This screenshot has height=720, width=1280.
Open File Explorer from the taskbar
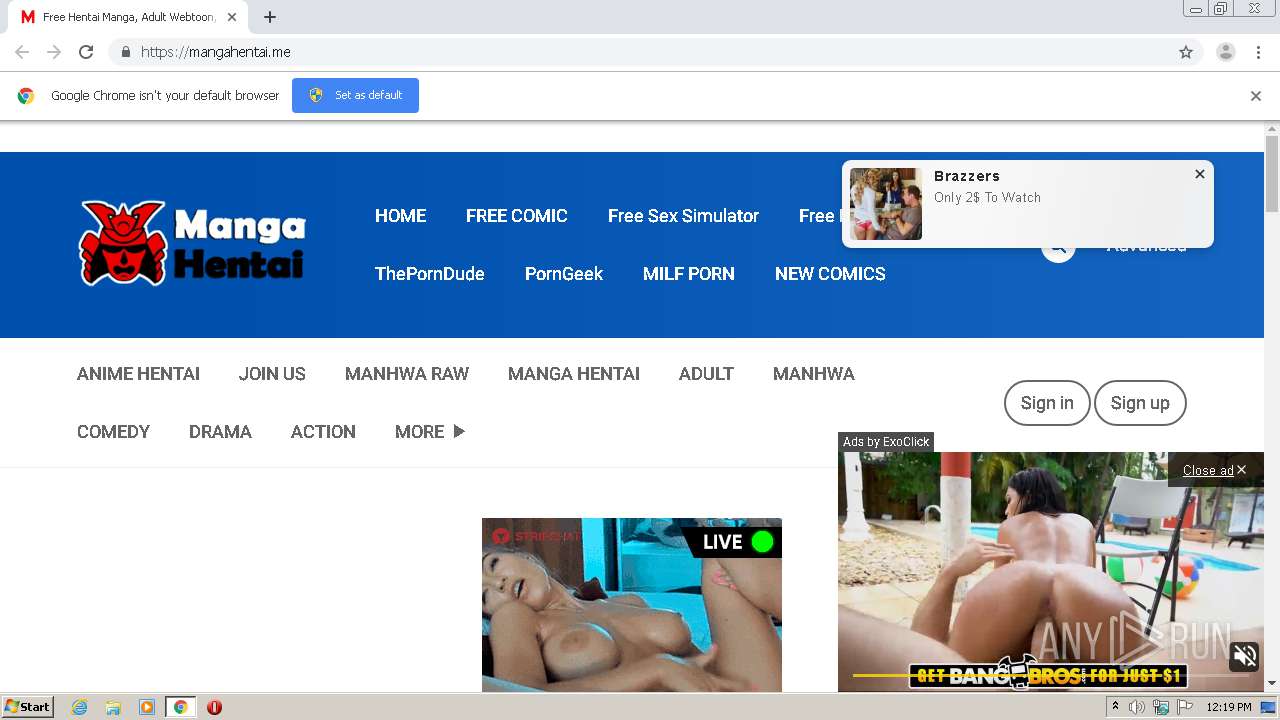(x=113, y=707)
